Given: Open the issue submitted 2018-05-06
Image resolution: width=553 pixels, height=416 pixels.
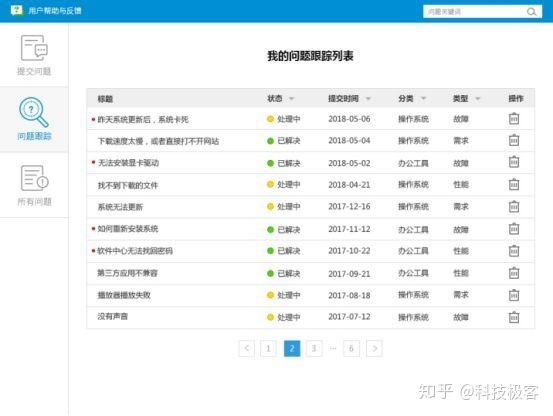Looking at the screenshot, I should click(x=143, y=120).
